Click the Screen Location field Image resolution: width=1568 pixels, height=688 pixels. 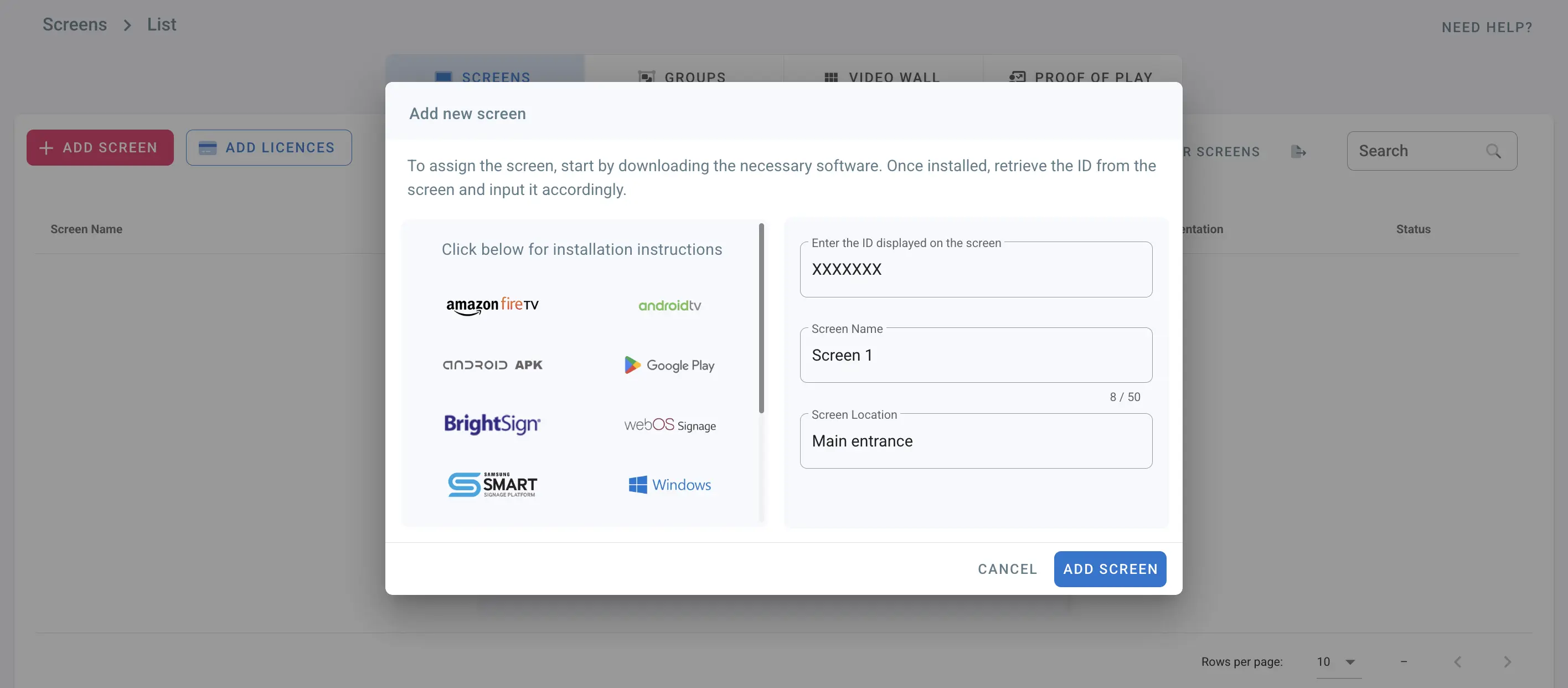(x=975, y=441)
